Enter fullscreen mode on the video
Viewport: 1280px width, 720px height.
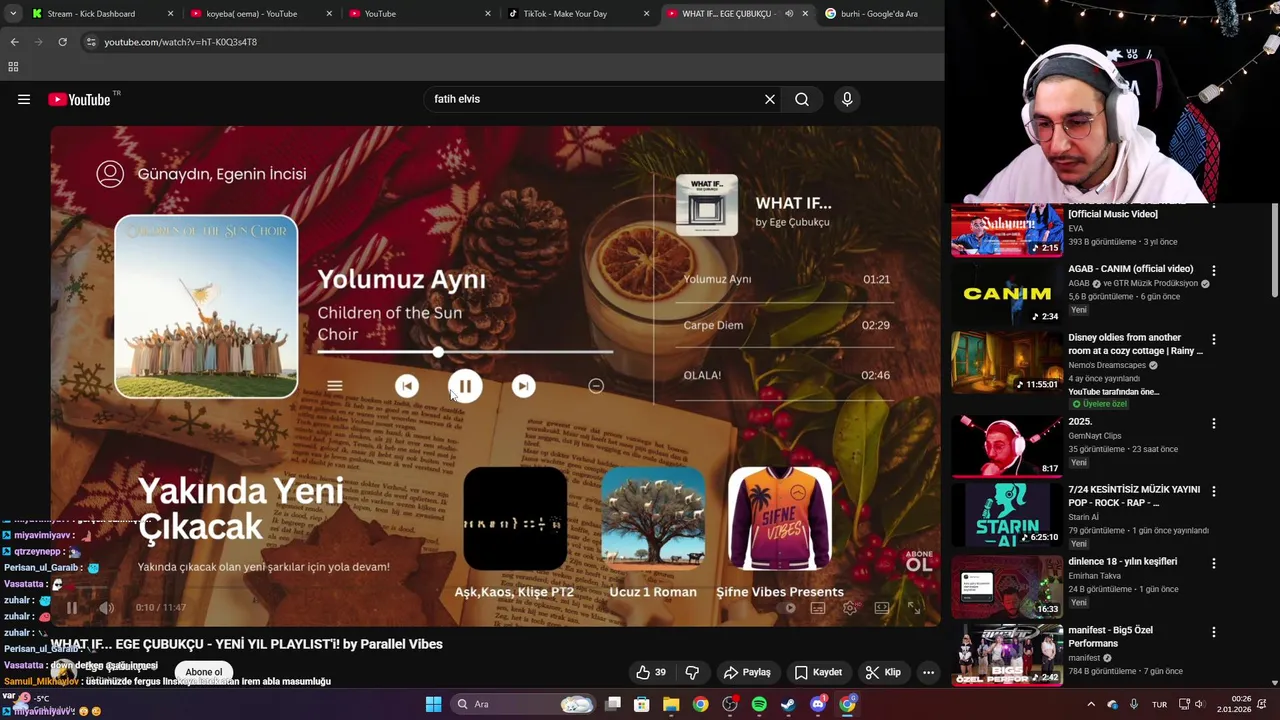[x=913, y=607]
